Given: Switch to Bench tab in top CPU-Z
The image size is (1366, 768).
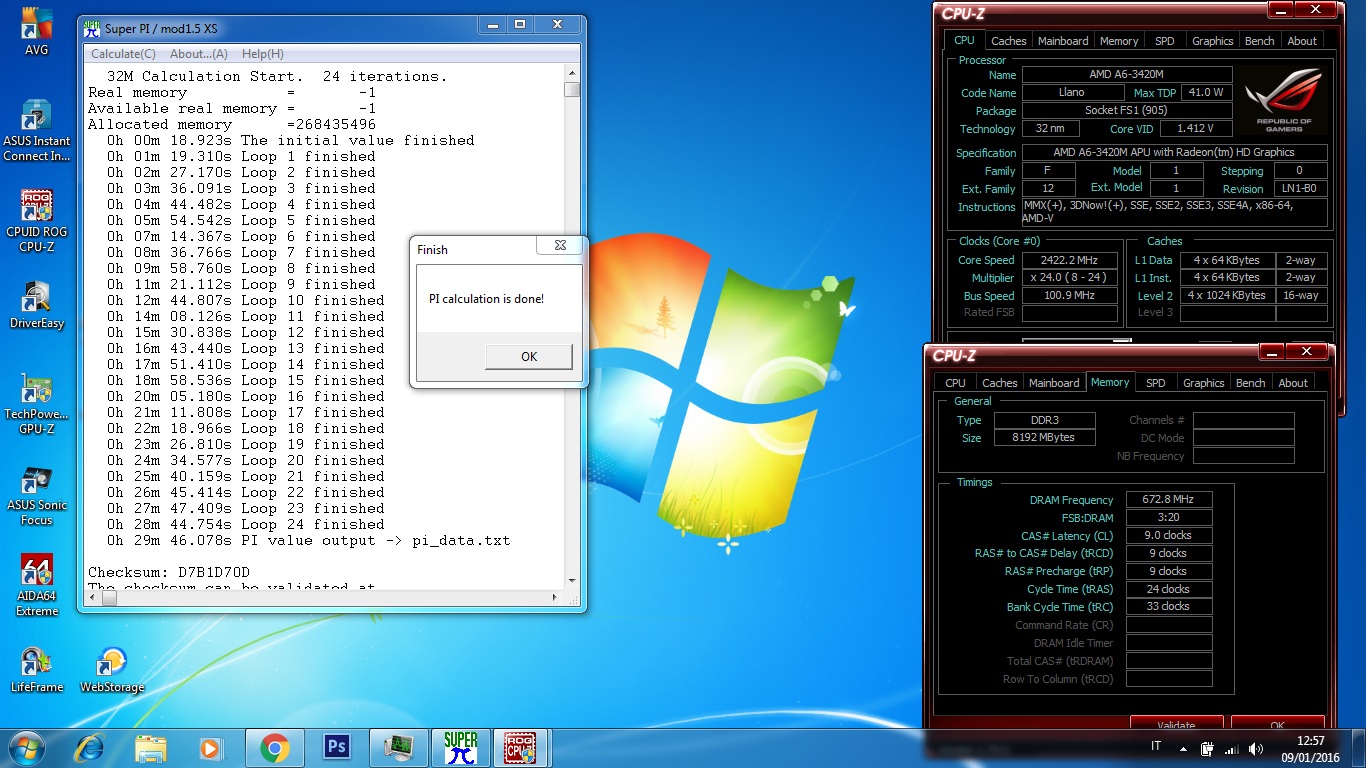Looking at the screenshot, I should [1259, 41].
